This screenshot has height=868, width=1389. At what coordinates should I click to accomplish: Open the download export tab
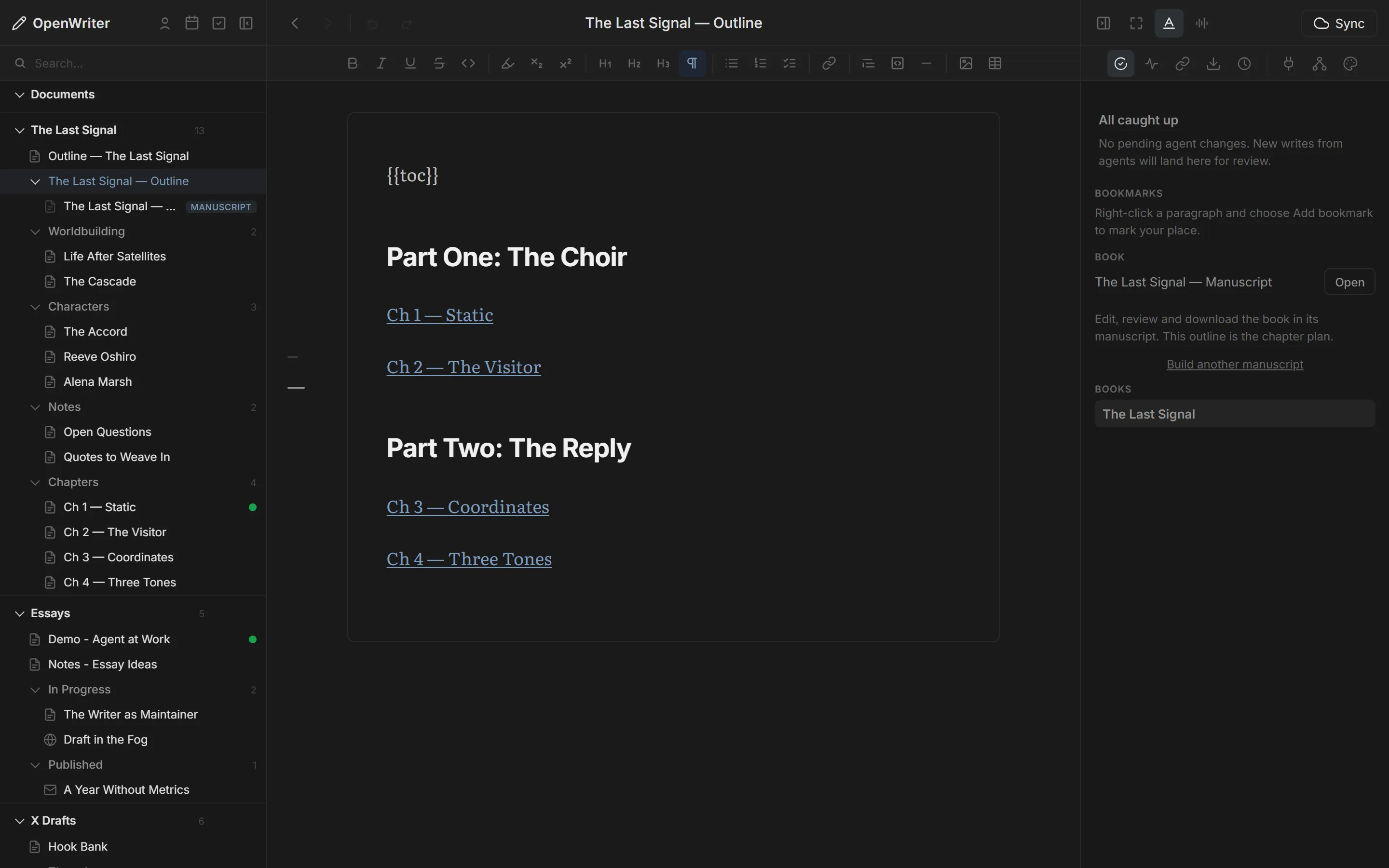point(1213,64)
